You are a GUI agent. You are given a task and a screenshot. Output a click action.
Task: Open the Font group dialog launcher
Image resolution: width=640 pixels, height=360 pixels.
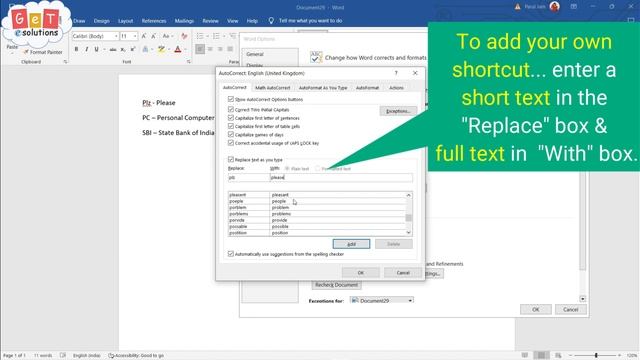189,62
